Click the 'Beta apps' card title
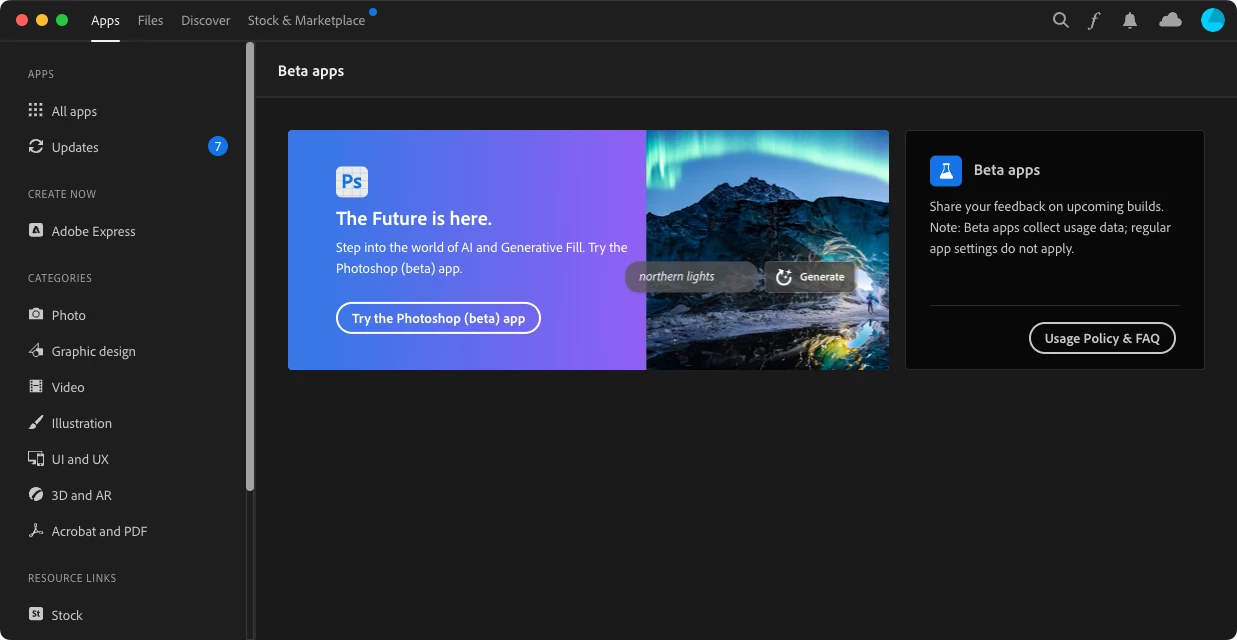The width and height of the screenshot is (1237, 640). click(x=1007, y=170)
